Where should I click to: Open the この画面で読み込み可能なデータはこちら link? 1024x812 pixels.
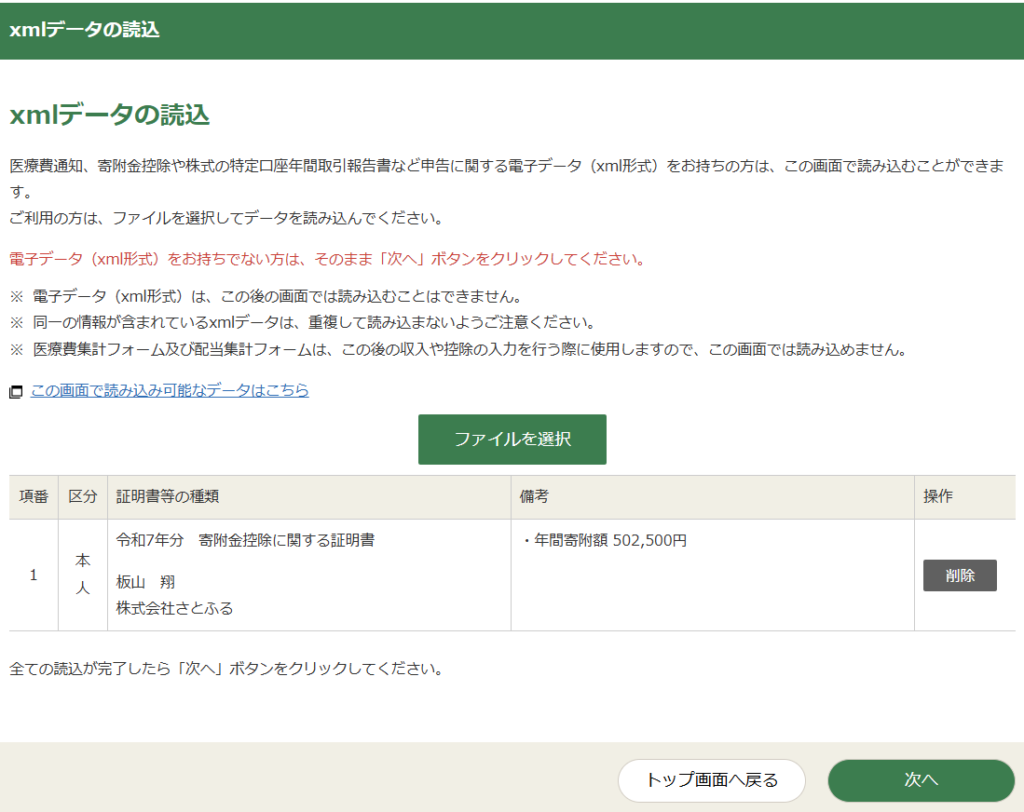169,390
